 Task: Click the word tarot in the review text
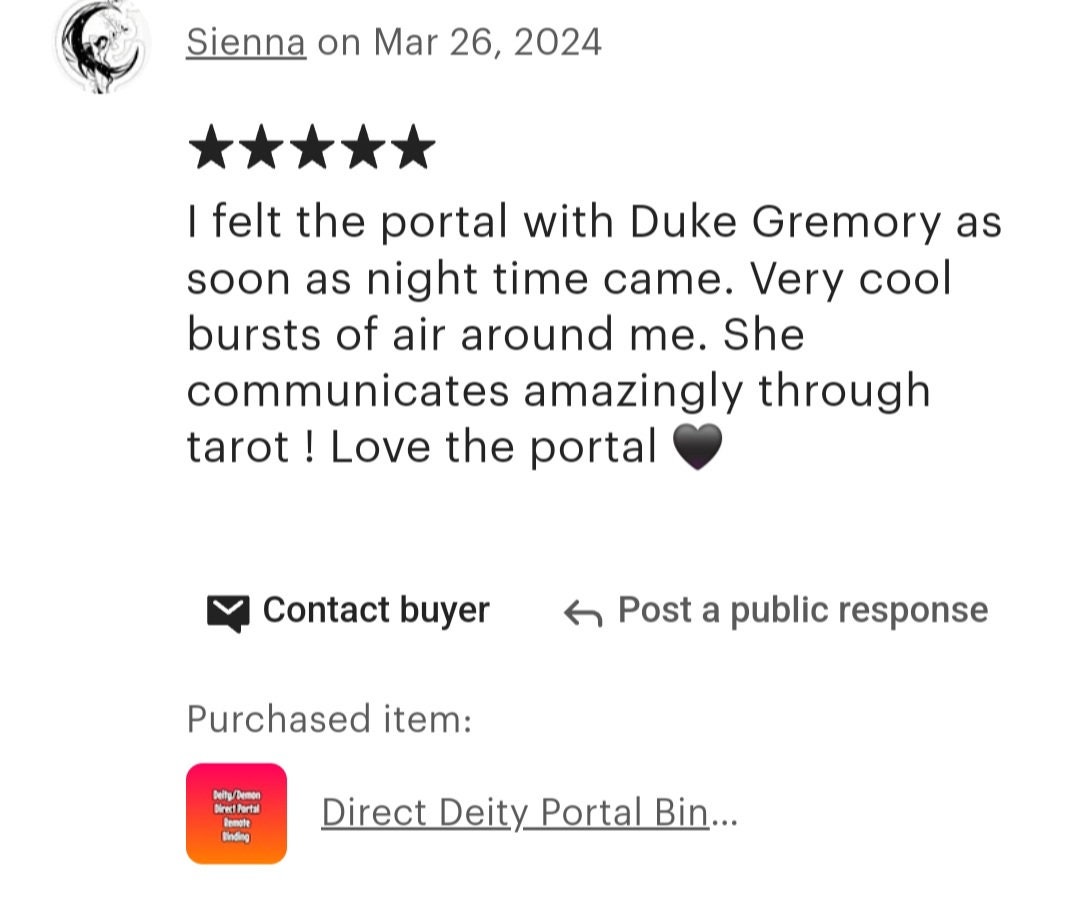(x=238, y=447)
